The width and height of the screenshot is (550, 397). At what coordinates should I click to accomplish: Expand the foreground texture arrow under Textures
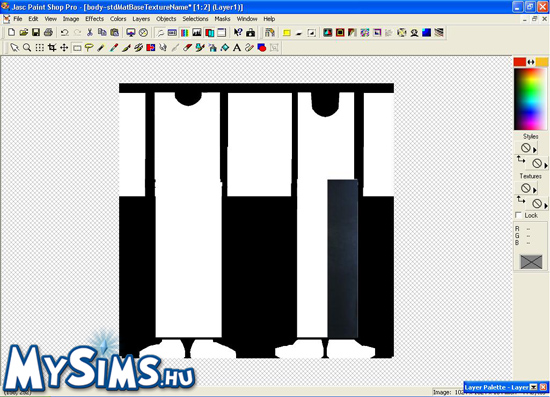click(535, 190)
